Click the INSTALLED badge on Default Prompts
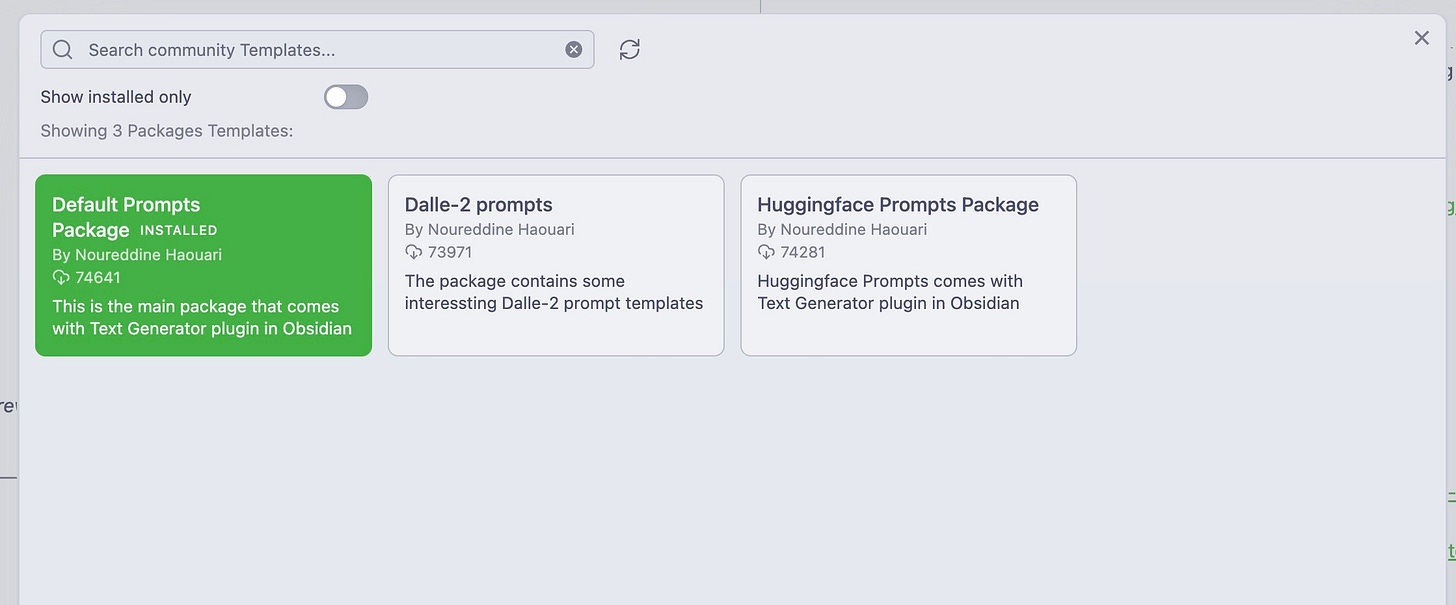The image size is (1456, 605). (x=178, y=230)
